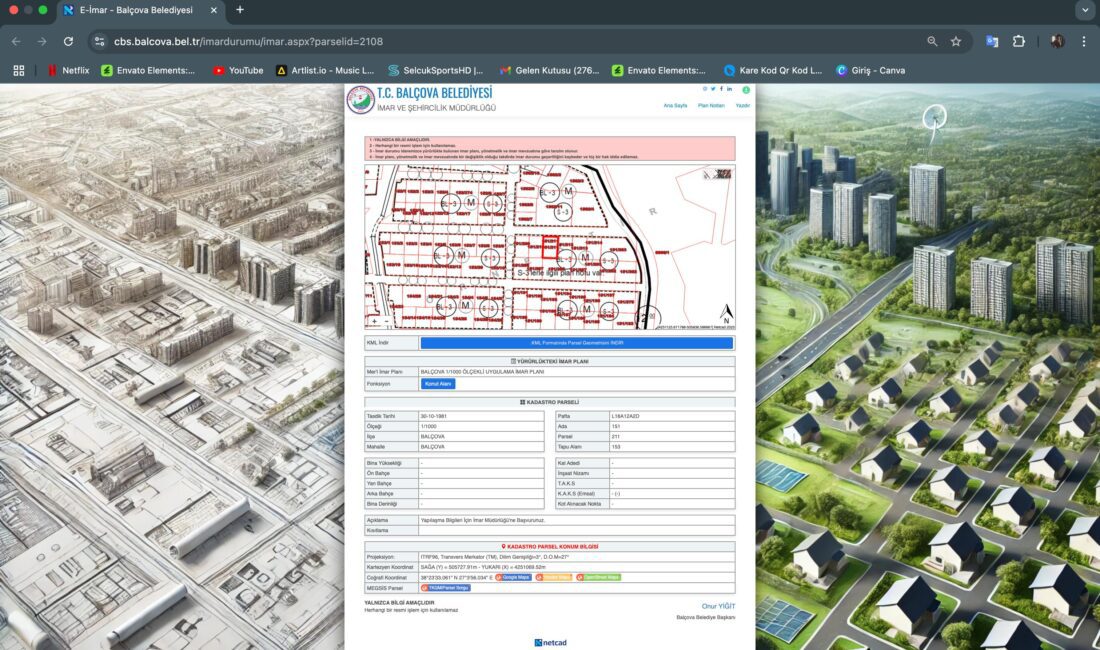Download parcel geometry in KML format
Image resolution: width=1100 pixels, height=650 pixels.
[x=576, y=343]
